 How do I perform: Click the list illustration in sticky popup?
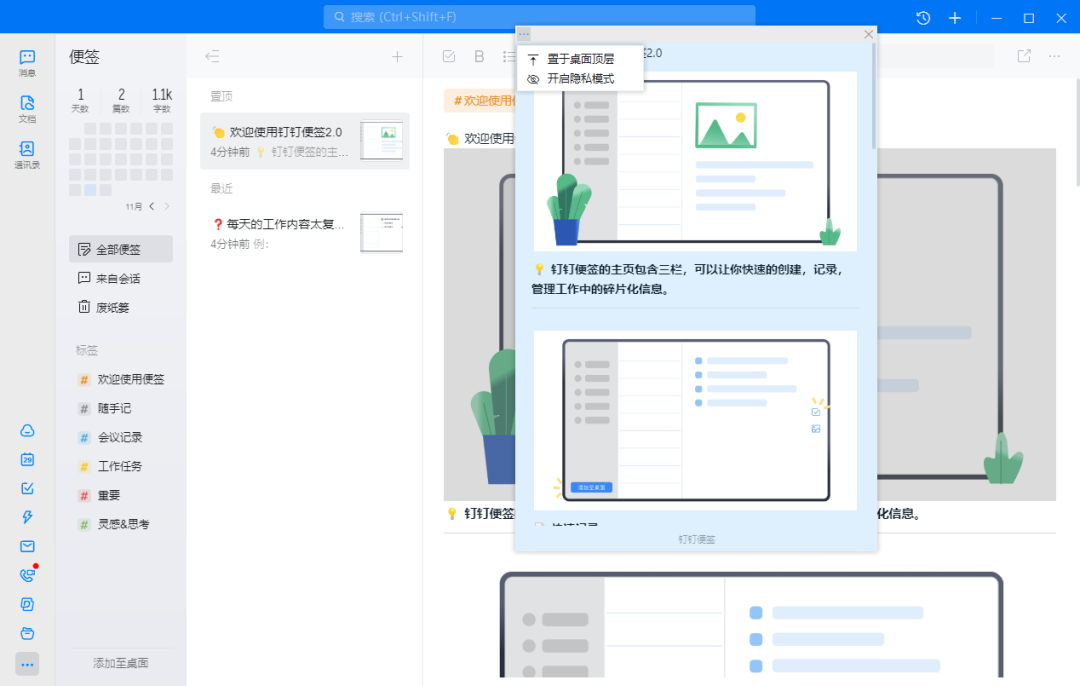click(x=695, y=420)
